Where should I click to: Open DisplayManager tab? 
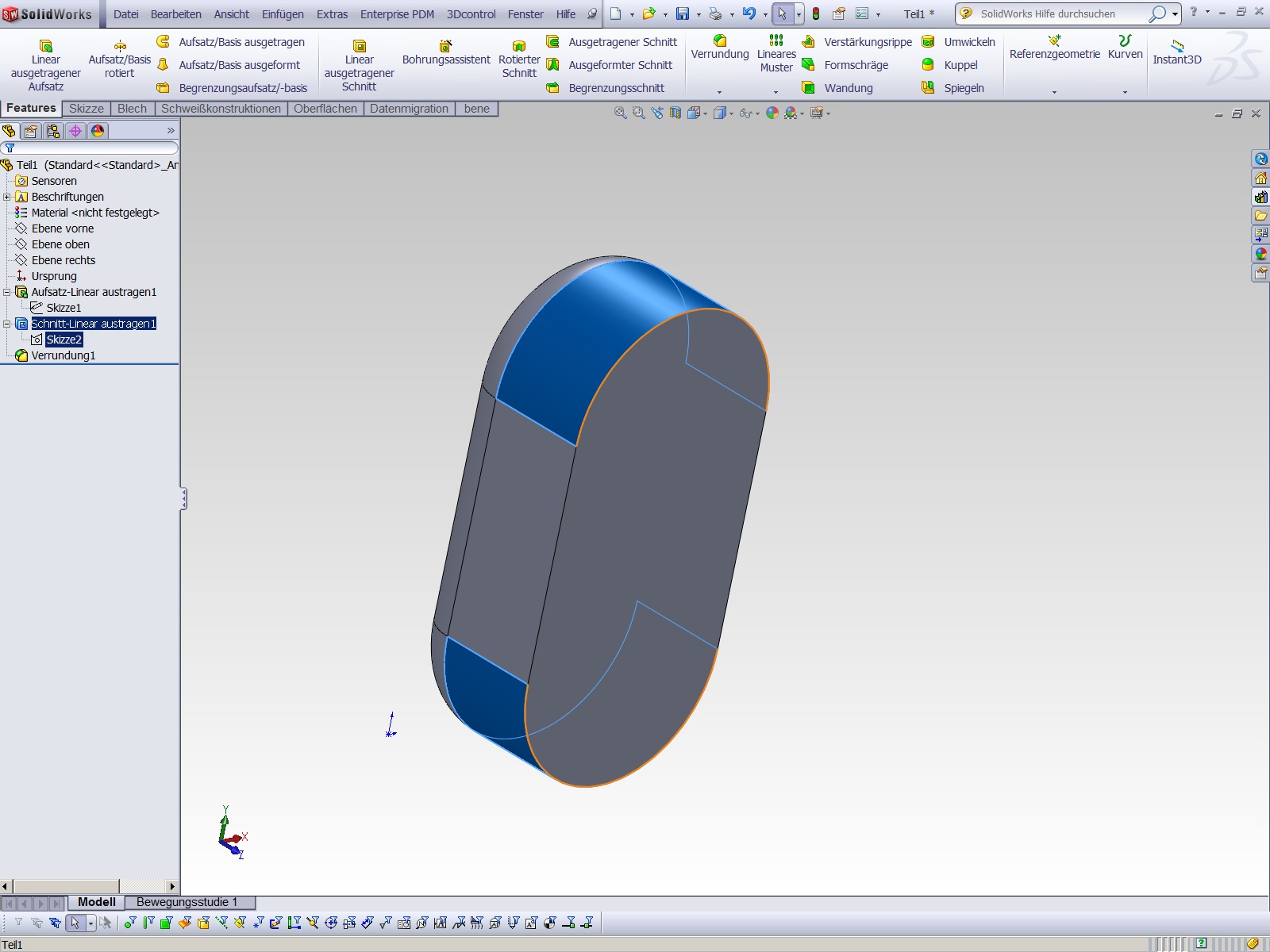pyautogui.click(x=98, y=131)
